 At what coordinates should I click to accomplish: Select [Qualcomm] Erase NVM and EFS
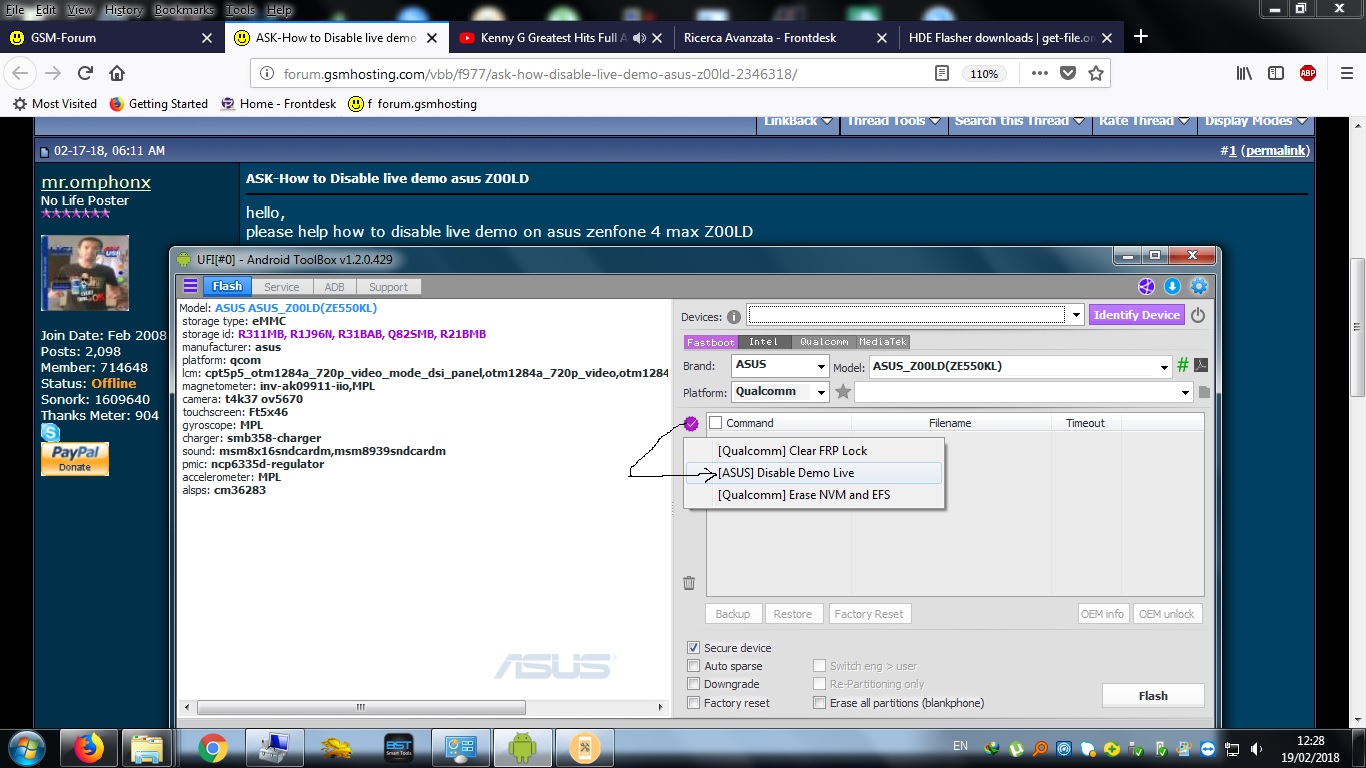point(814,495)
